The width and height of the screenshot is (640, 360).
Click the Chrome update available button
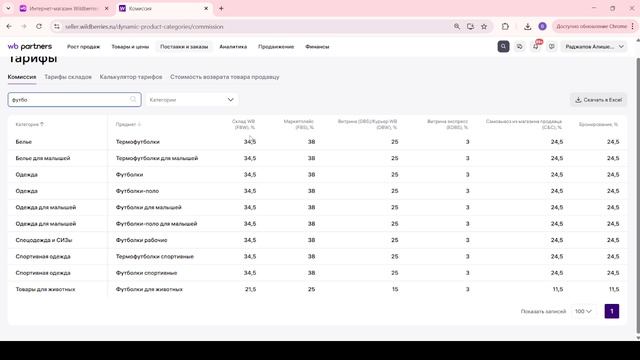click(x=591, y=26)
